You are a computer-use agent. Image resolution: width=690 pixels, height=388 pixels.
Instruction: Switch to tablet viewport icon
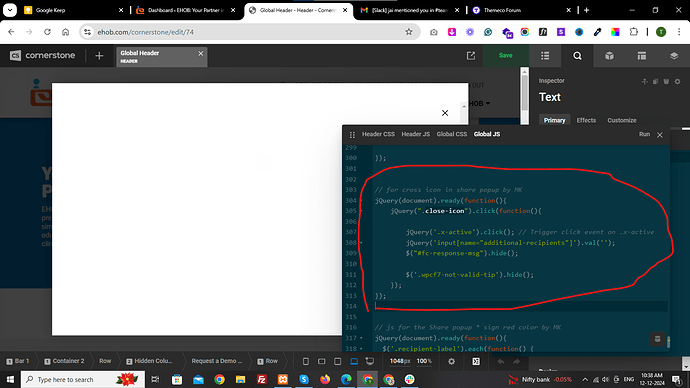click(338, 361)
